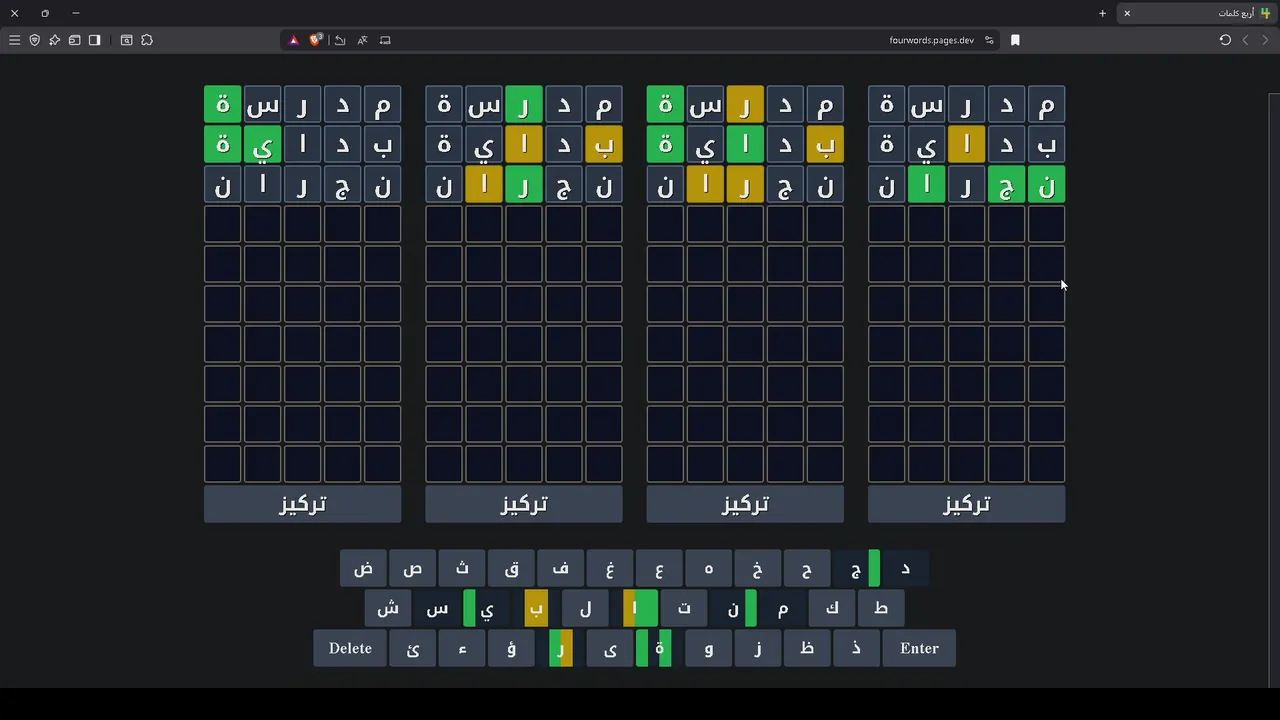Open the Brave Wallet icon
The height and width of the screenshot is (720, 1280).
tap(74, 40)
